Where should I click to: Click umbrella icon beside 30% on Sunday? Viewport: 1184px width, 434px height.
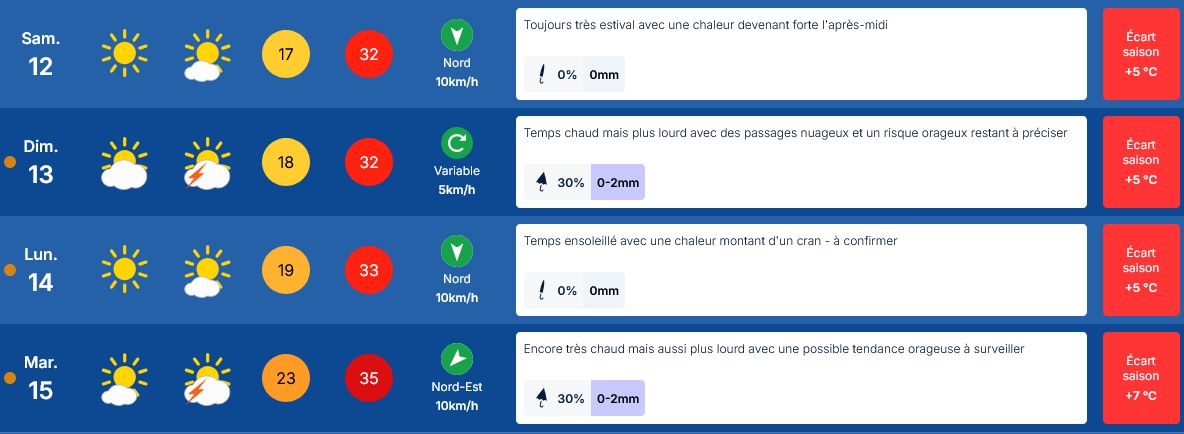pyautogui.click(x=541, y=182)
